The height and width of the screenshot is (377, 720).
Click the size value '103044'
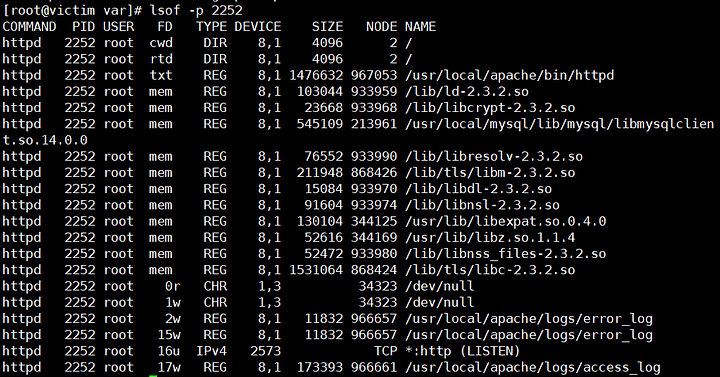(320, 92)
